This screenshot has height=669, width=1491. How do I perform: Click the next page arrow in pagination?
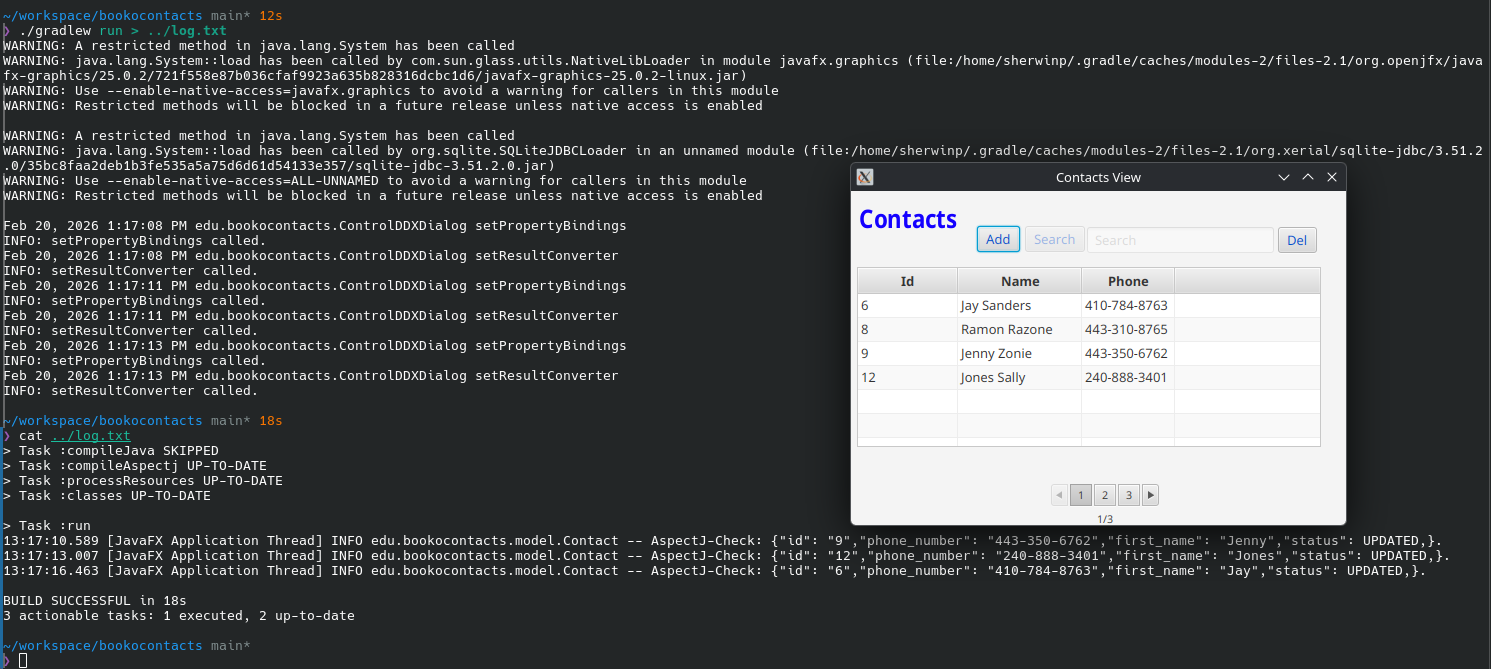[1150, 495]
